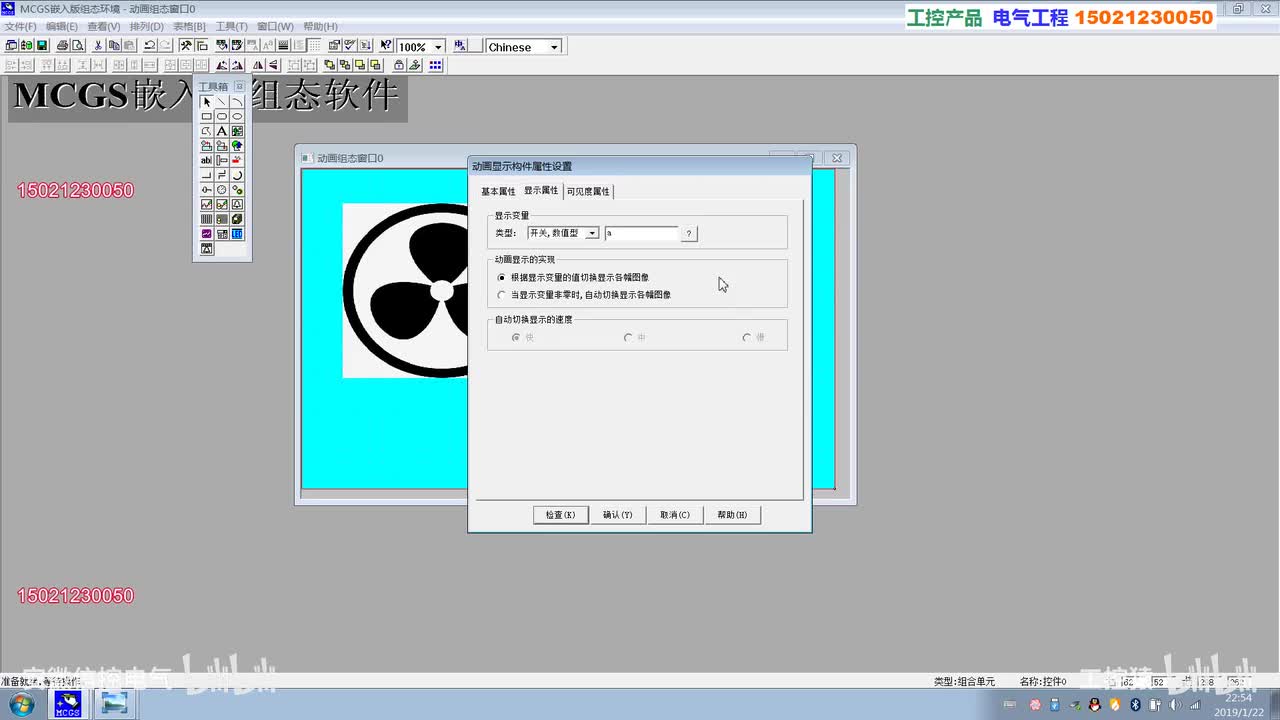The image size is (1280, 720).
Task: Click the print toolbar icon
Action: pyautogui.click(x=63, y=46)
